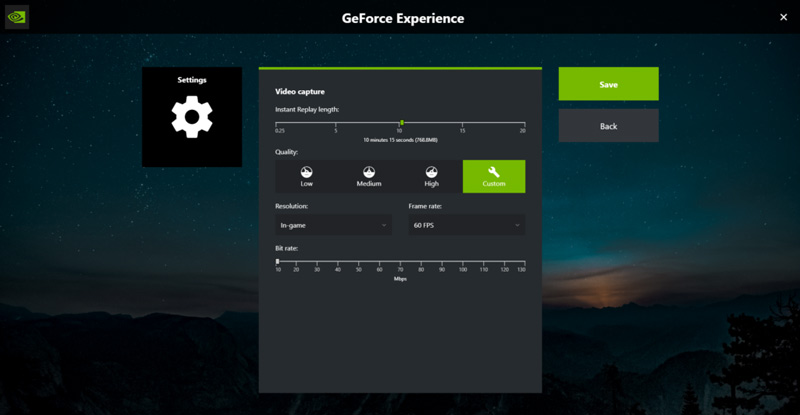Click the Bit rate label

[287, 249]
